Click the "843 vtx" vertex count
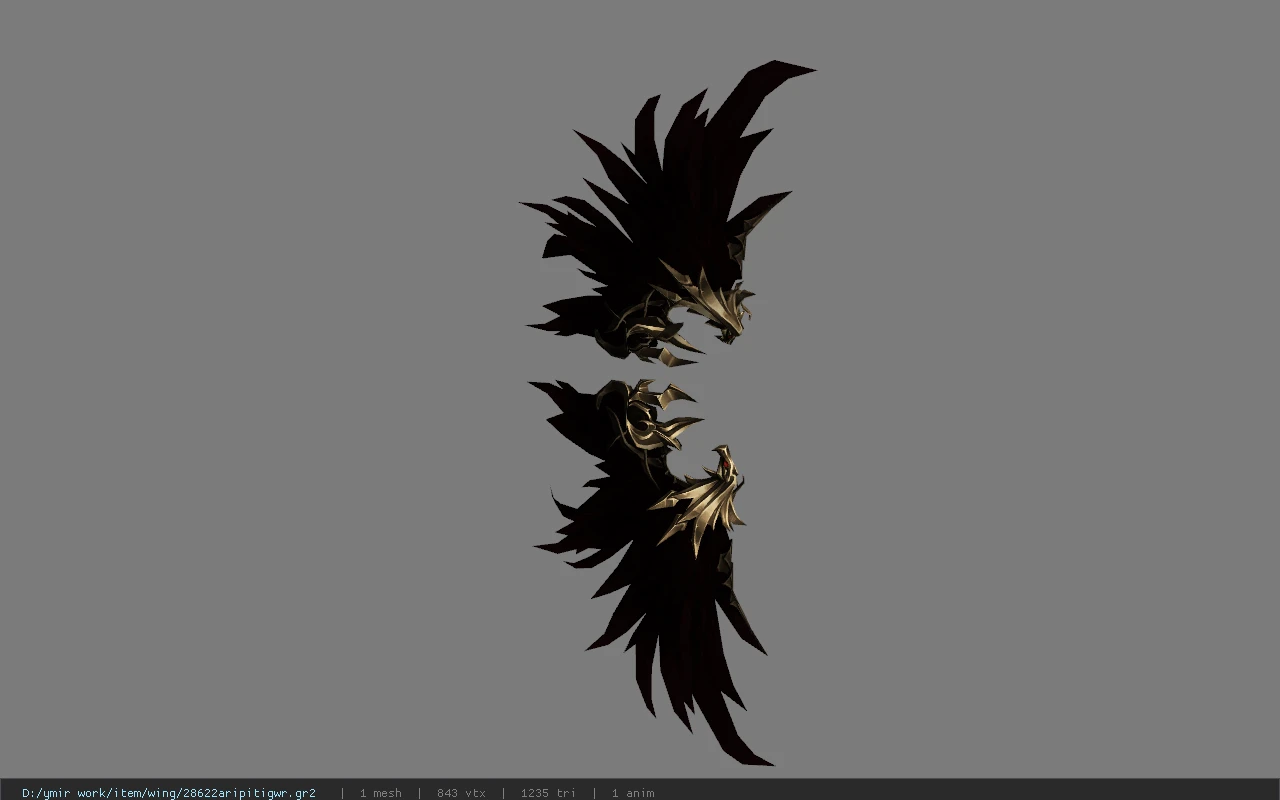The image size is (1280, 800). pyautogui.click(x=461, y=793)
